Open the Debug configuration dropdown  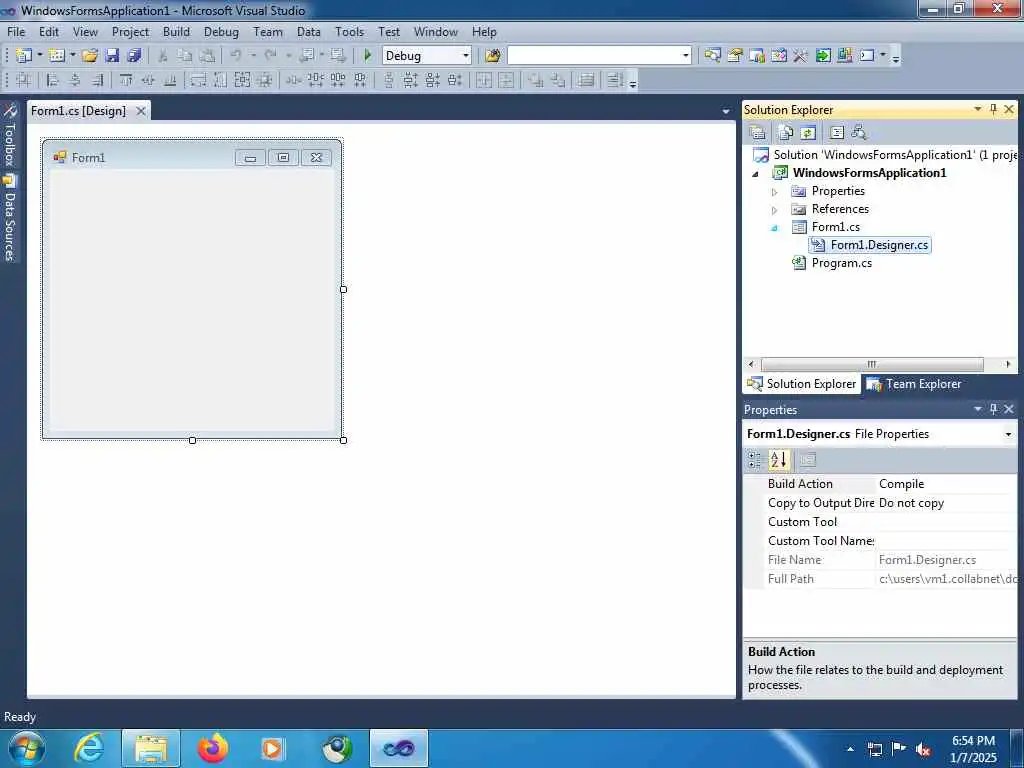466,56
